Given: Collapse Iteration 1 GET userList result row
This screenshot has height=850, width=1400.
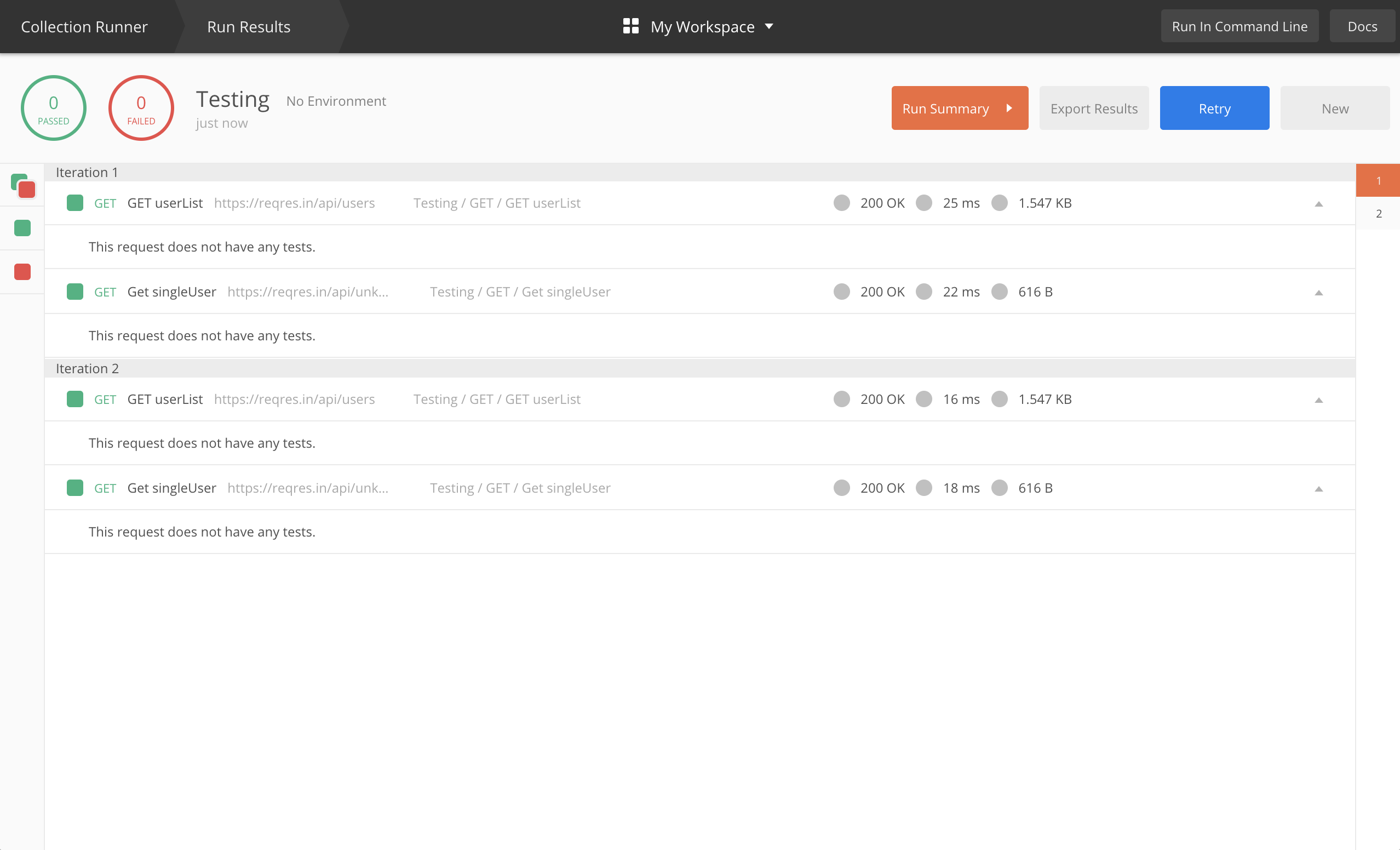Looking at the screenshot, I should (x=1319, y=204).
